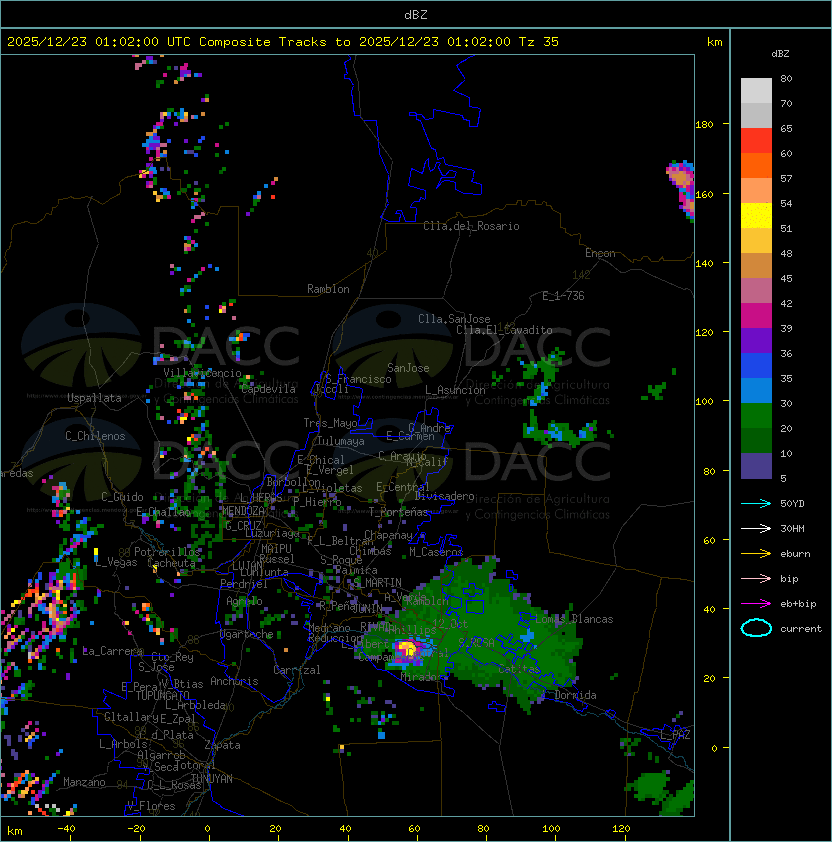Click the high-reflectivity storm core near Phillips
Viewport: 832px width, 842px height.
407,648
